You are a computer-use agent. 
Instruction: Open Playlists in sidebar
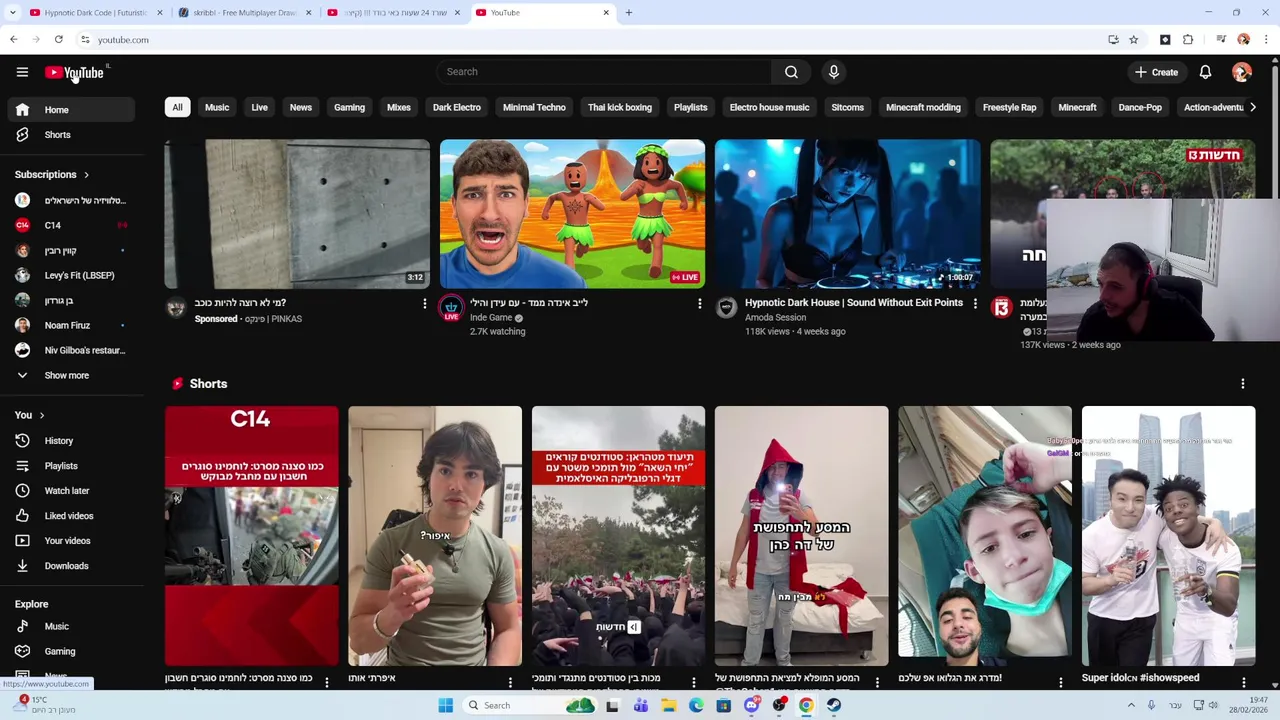[61, 466]
